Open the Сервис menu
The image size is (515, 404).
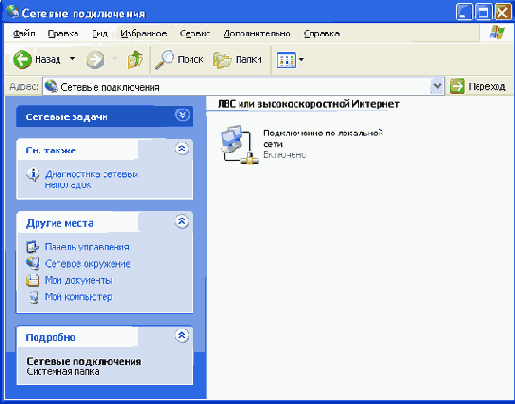[195, 34]
